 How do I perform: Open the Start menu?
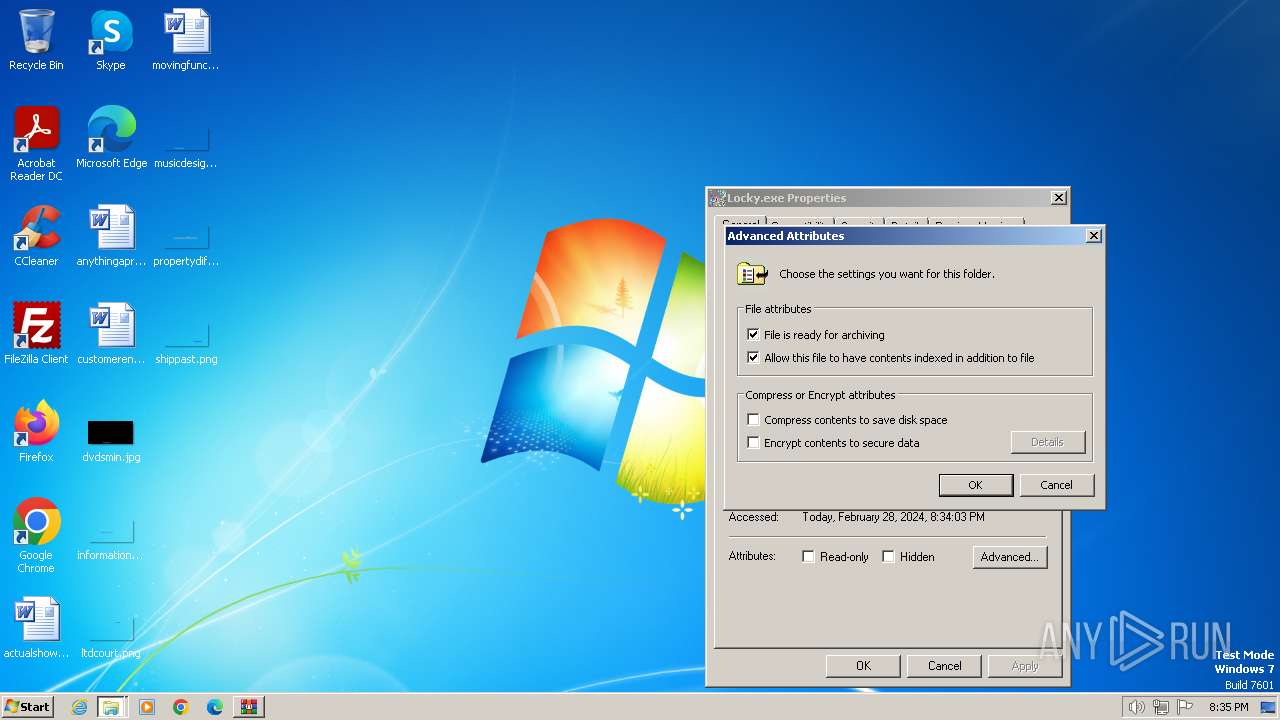(x=28, y=707)
